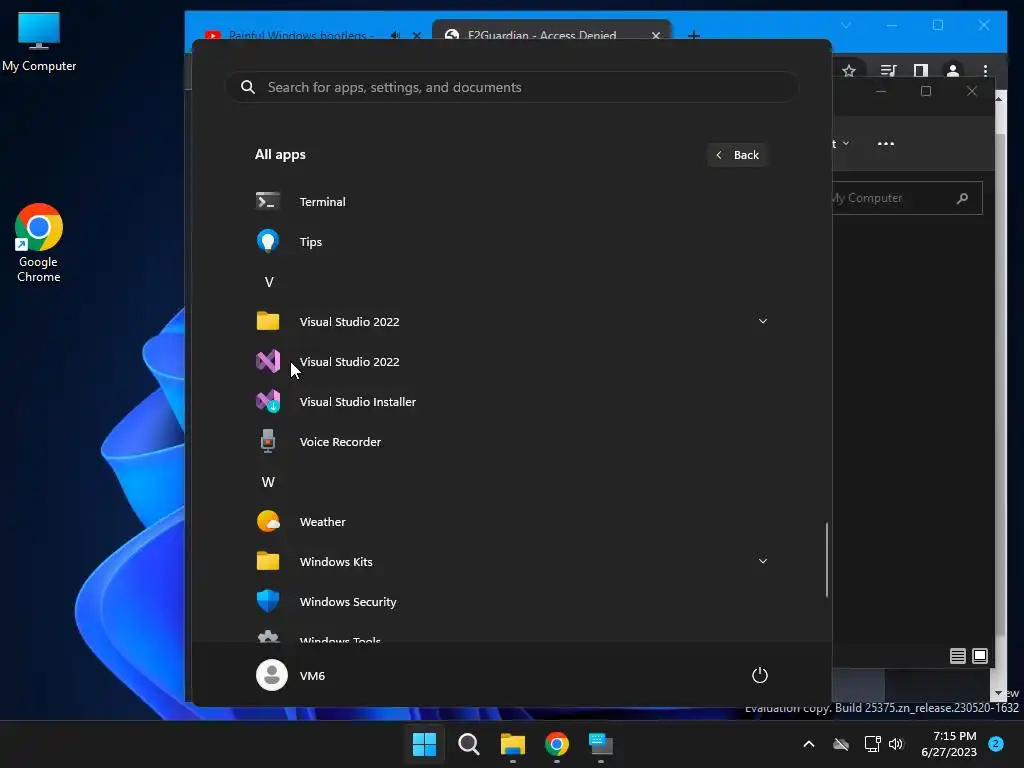Viewport: 1024px width, 768px height.
Task: Close the E2Guardian tab
Action: click(x=656, y=35)
